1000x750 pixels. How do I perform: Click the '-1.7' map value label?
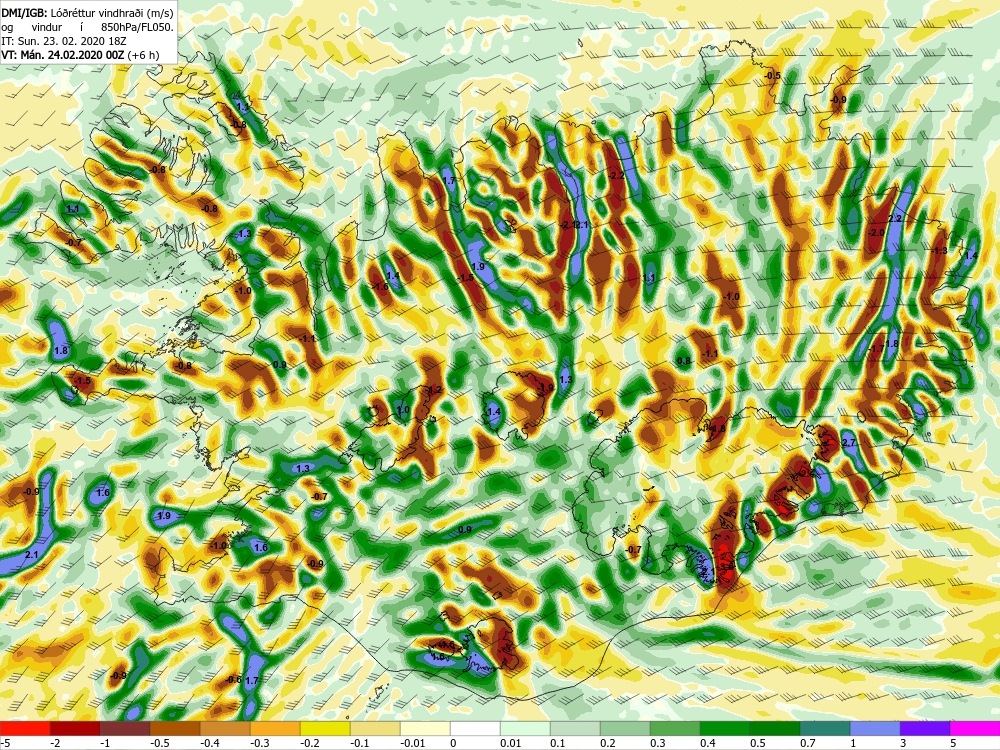pos(878,349)
